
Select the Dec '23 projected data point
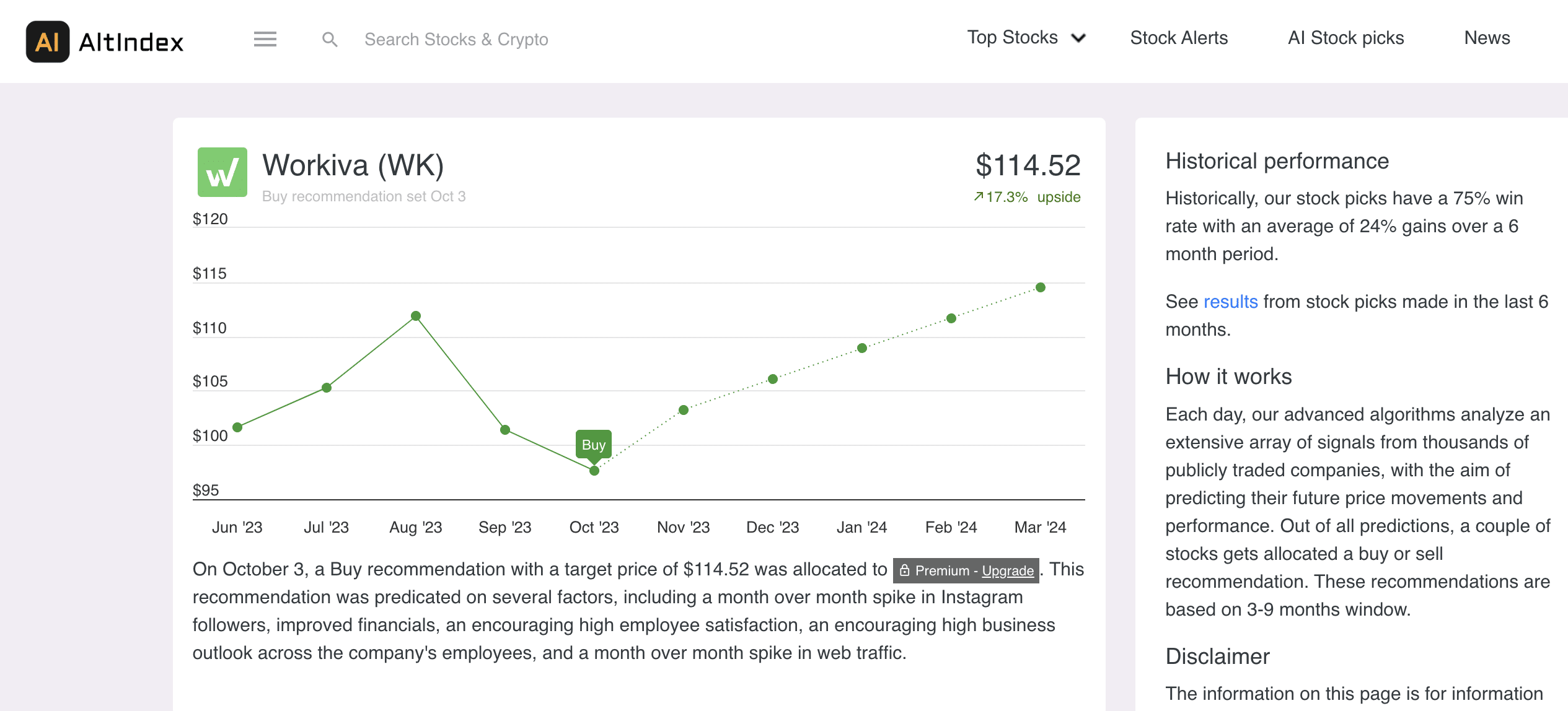[773, 379]
